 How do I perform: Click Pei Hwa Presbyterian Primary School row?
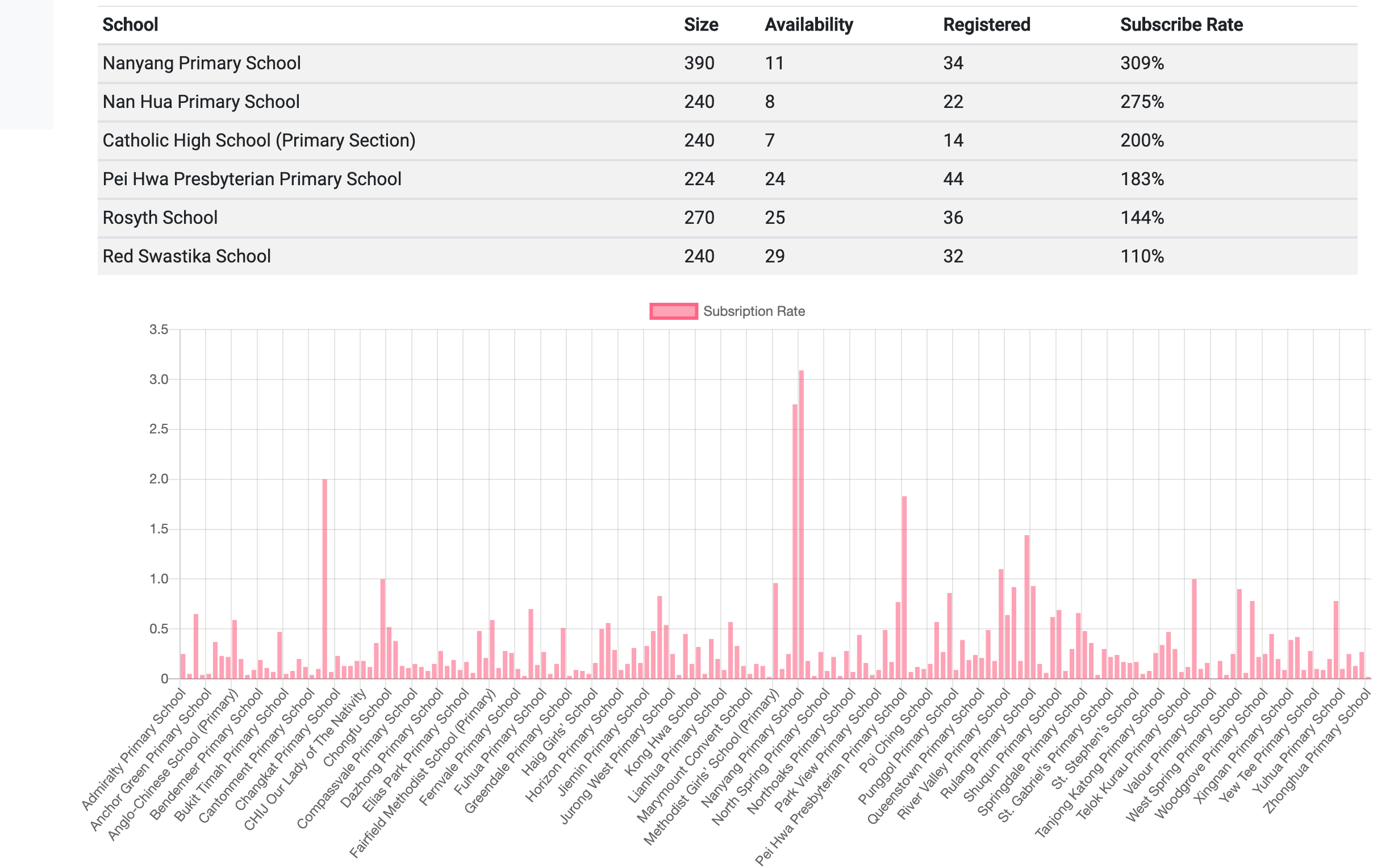252,179
